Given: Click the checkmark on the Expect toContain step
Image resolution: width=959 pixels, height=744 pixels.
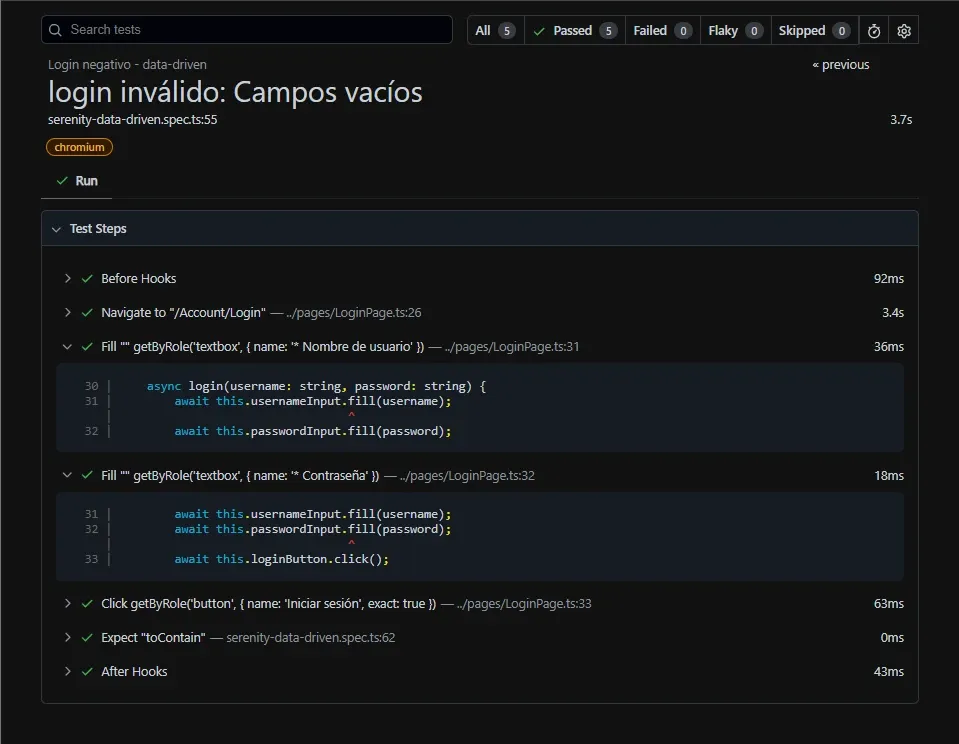Looking at the screenshot, I should tap(85, 636).
